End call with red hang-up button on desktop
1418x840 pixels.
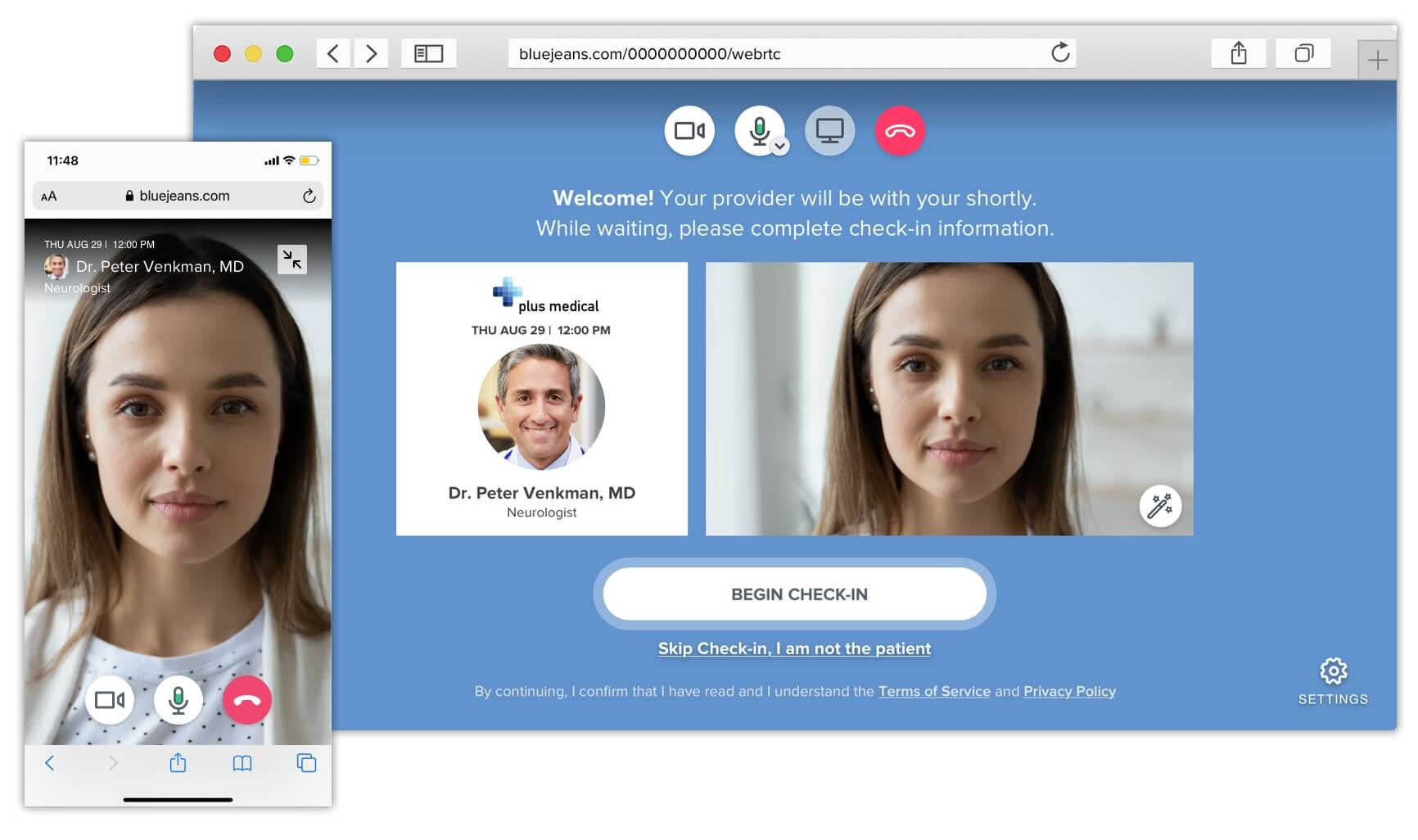point(900,131)
